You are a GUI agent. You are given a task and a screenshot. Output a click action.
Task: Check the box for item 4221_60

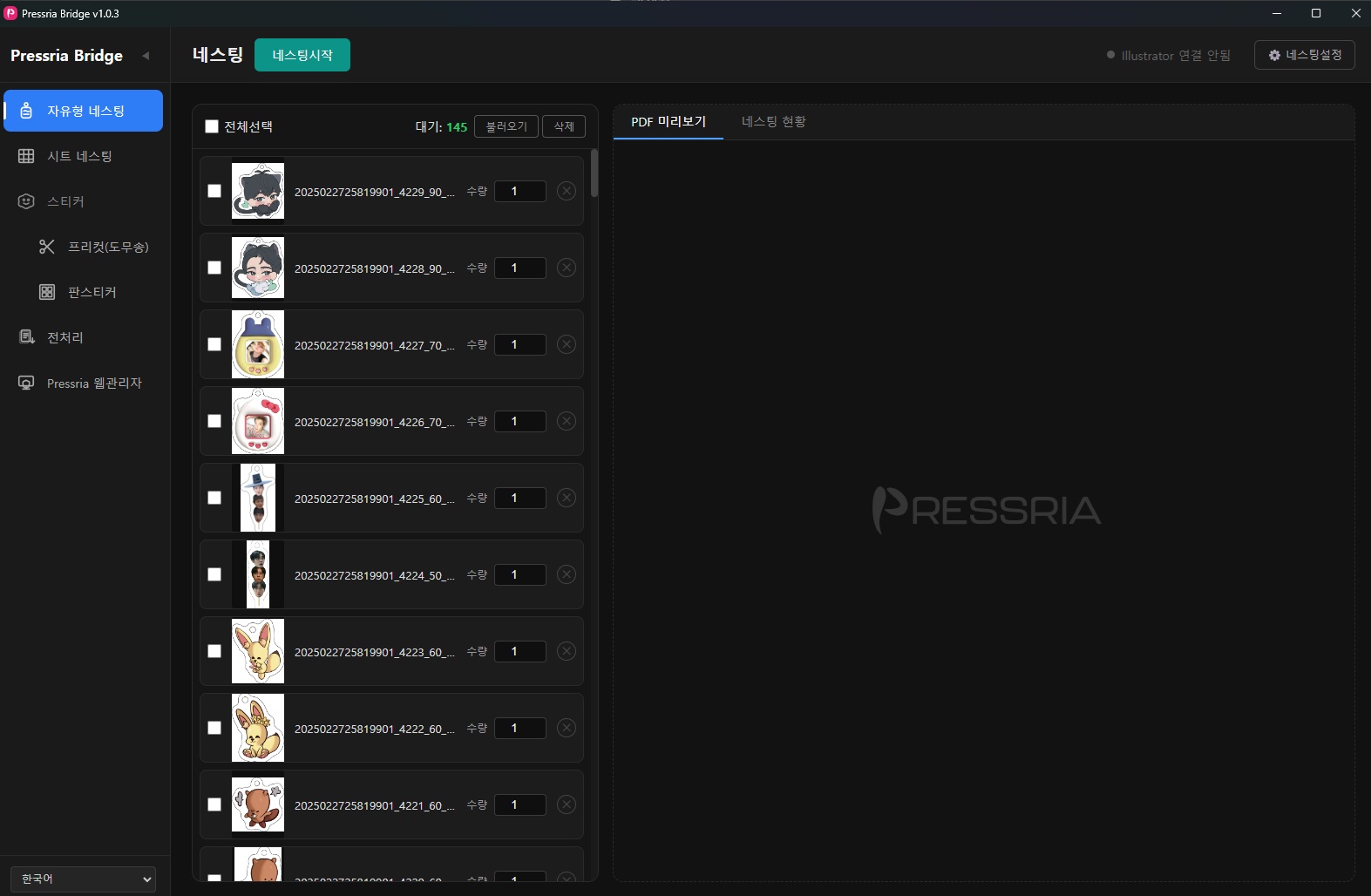point(214,804)
